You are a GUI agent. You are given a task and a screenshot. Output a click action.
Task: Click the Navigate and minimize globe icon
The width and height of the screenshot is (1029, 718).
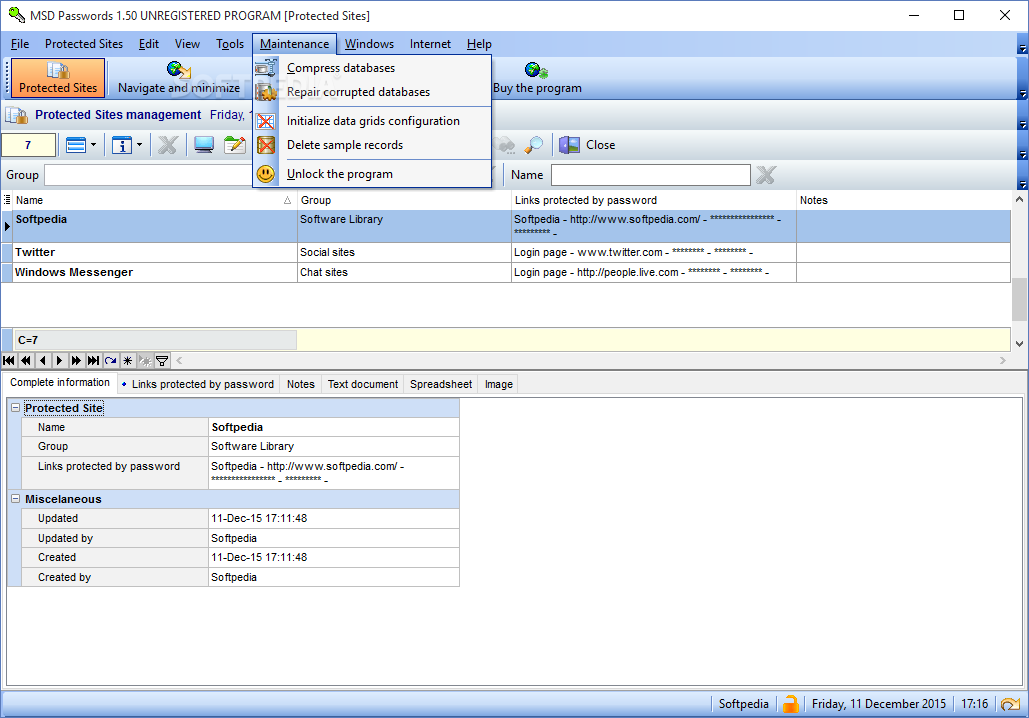pos(178,70)
